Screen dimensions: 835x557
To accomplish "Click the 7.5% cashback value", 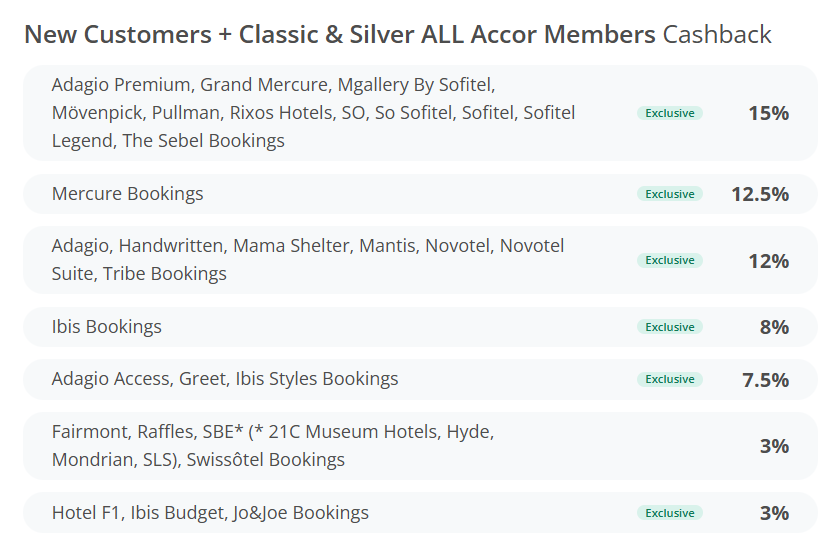I will click(x=765, y=379).
